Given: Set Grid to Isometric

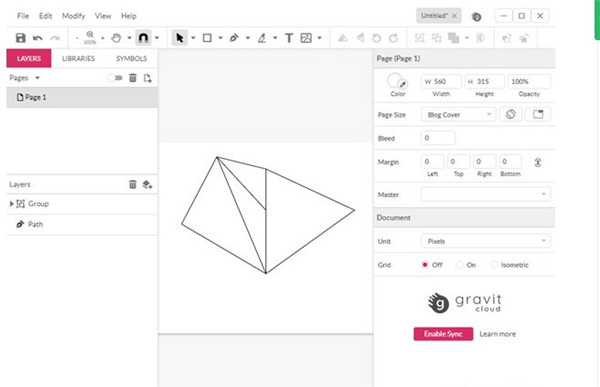Looking at the screenshot, I should [494, 265].
